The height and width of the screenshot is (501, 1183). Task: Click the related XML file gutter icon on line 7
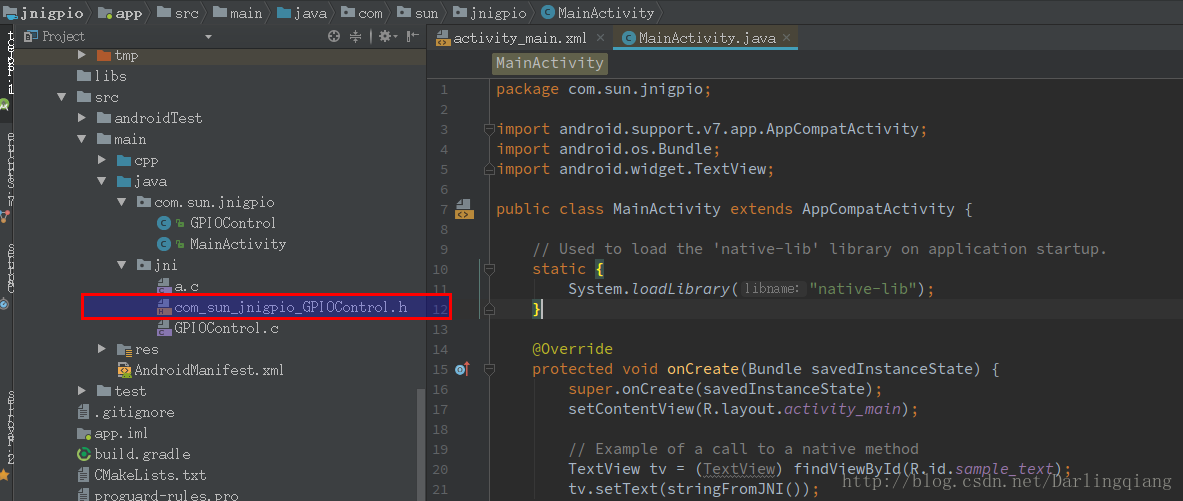(x=463, y=209)
